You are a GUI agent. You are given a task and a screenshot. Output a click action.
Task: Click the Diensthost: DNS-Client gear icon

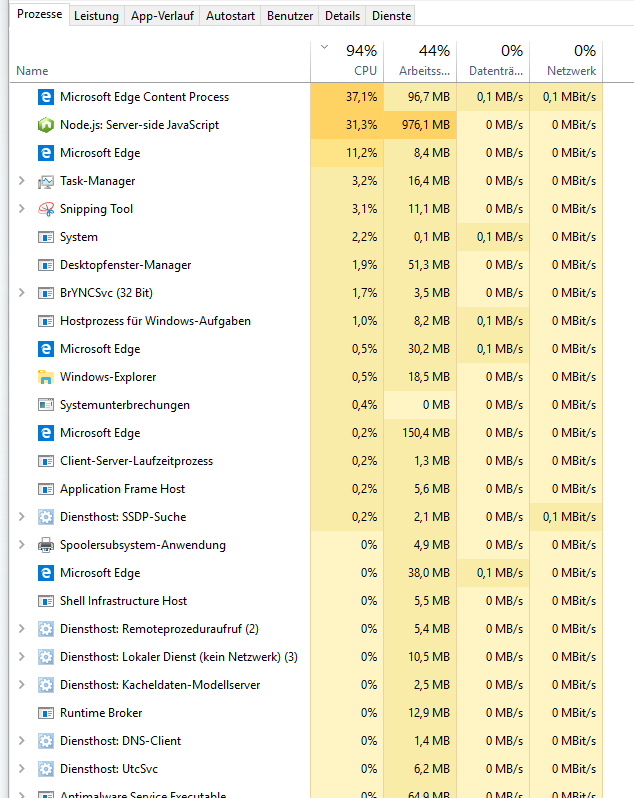click(x=46, y=741)
